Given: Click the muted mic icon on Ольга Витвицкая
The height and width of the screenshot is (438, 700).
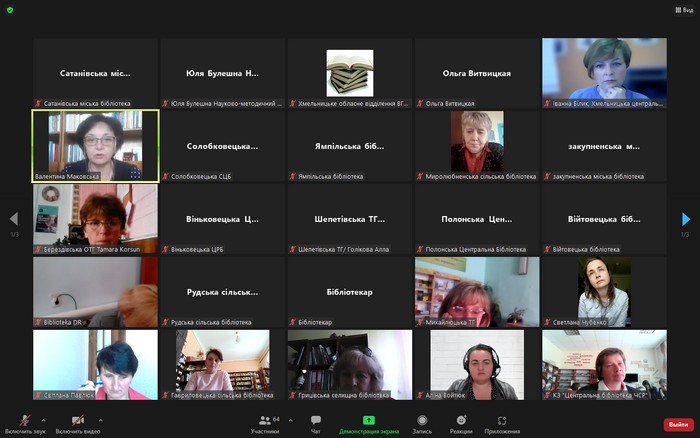Looking at the screenshot, I should [420, 104].
